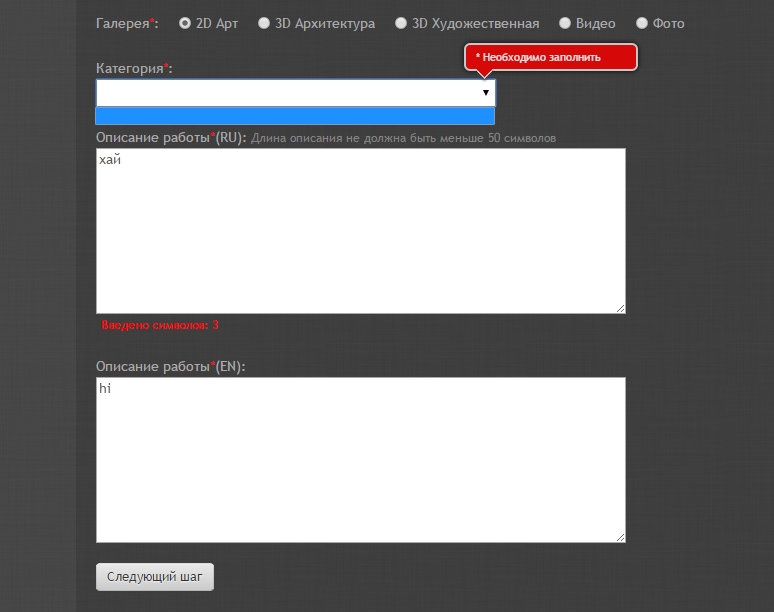This screenshot has width=774, height=612.
Task: Click the red 'Введено символов: 3' counter text
Action: pyautogui.click(x=160, y=325)
